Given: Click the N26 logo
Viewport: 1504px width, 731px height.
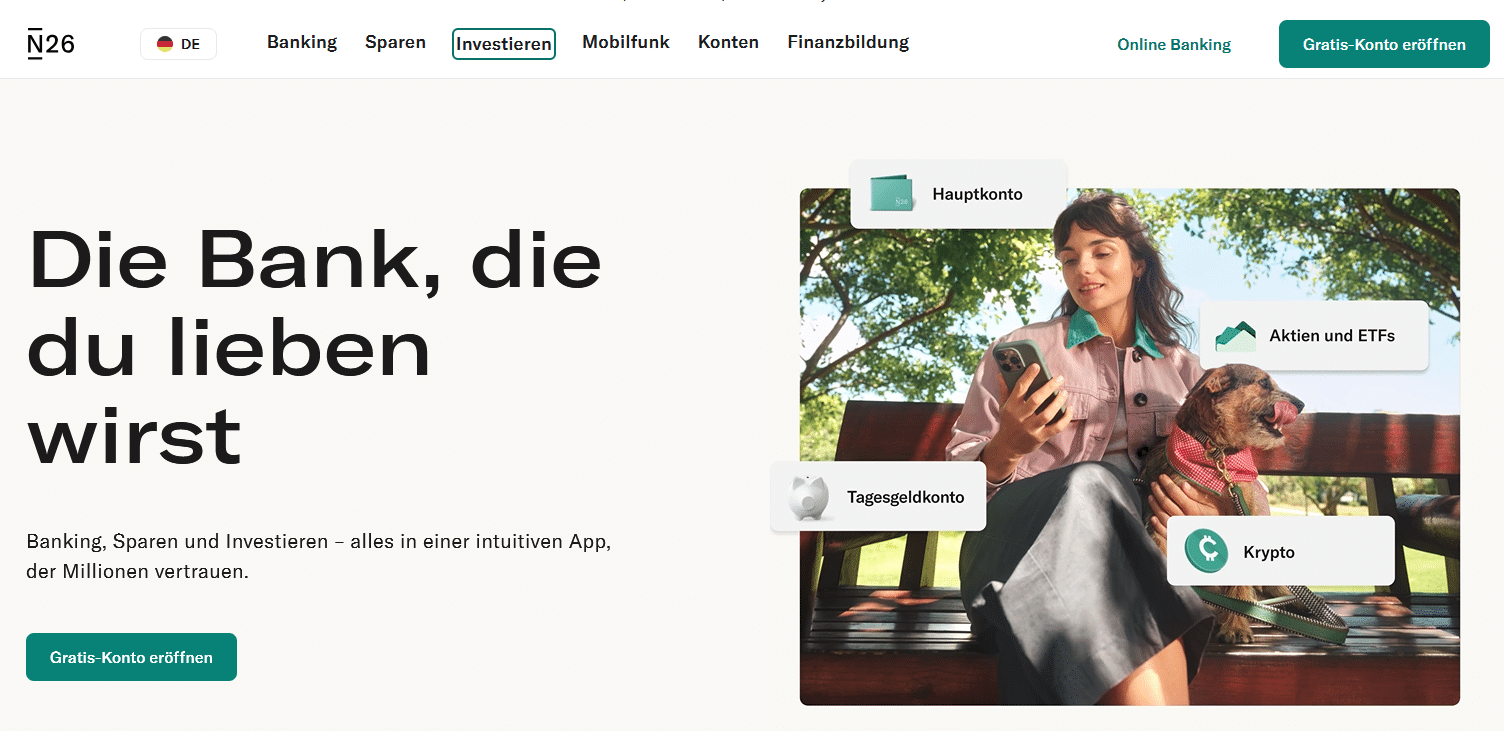Looking at the screenshot, I should point(51,44).
